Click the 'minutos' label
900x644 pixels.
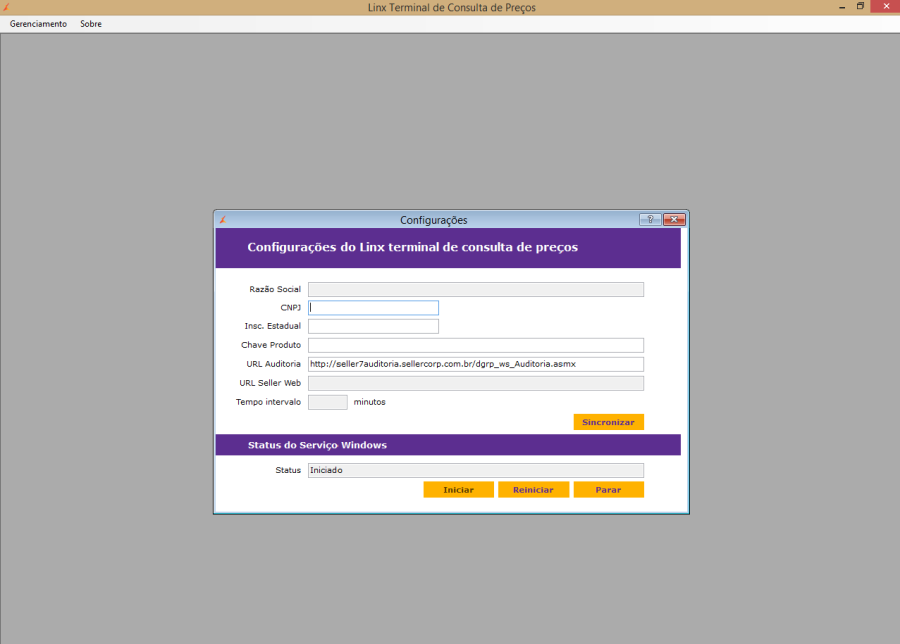tap(370, 402)
